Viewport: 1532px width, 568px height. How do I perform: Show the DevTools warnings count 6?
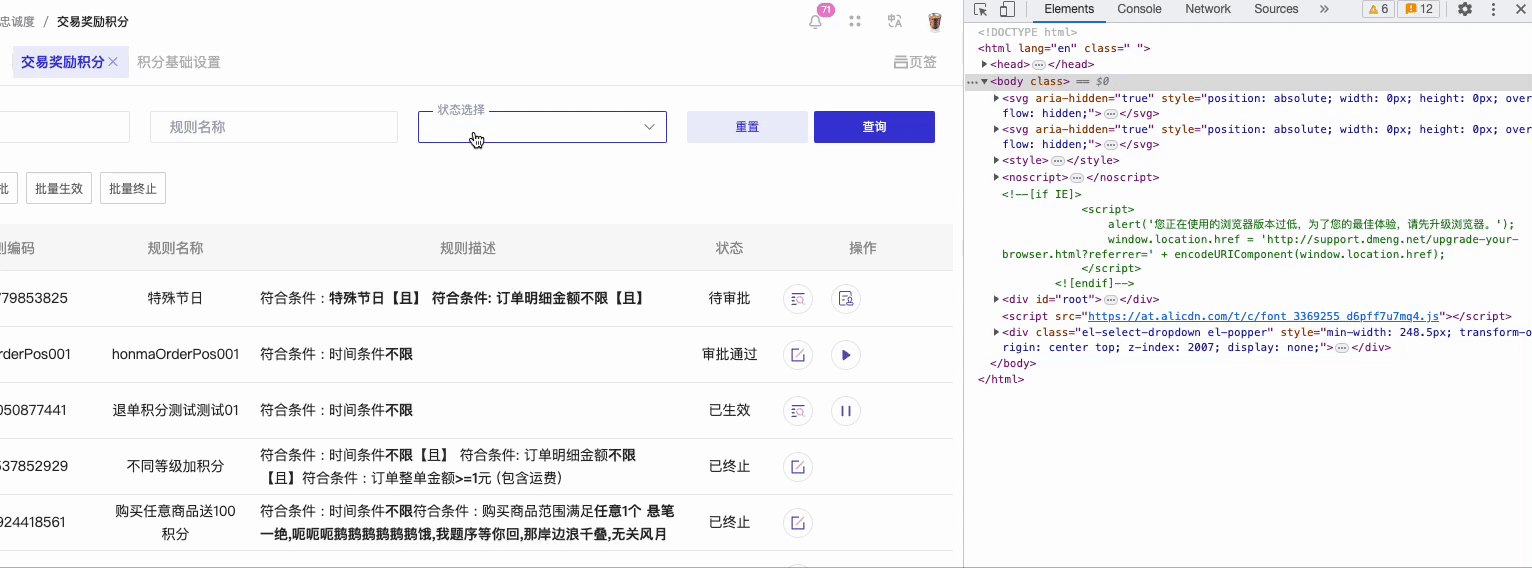(x=1378, y=9)
